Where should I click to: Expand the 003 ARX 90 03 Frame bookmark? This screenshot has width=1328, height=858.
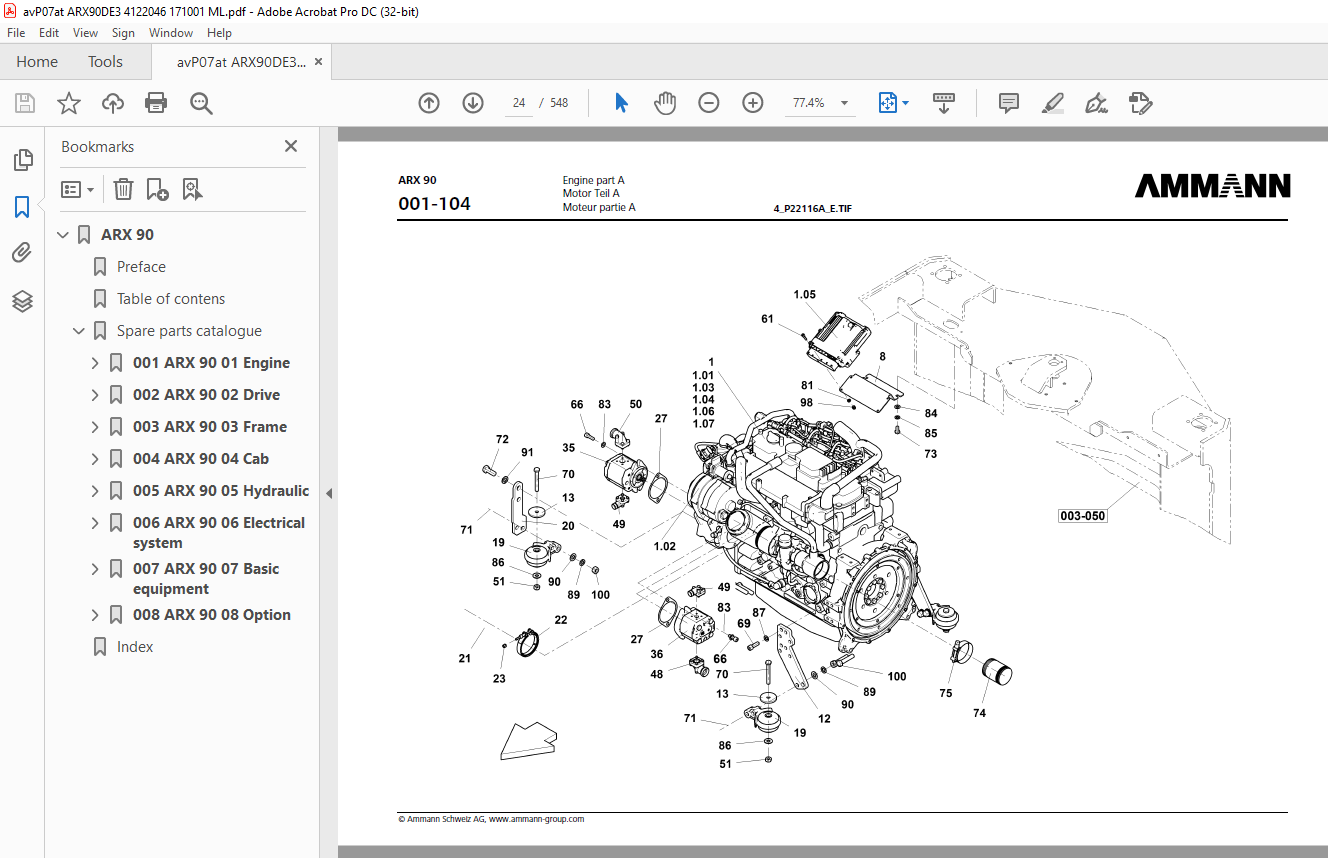(95, 427)
